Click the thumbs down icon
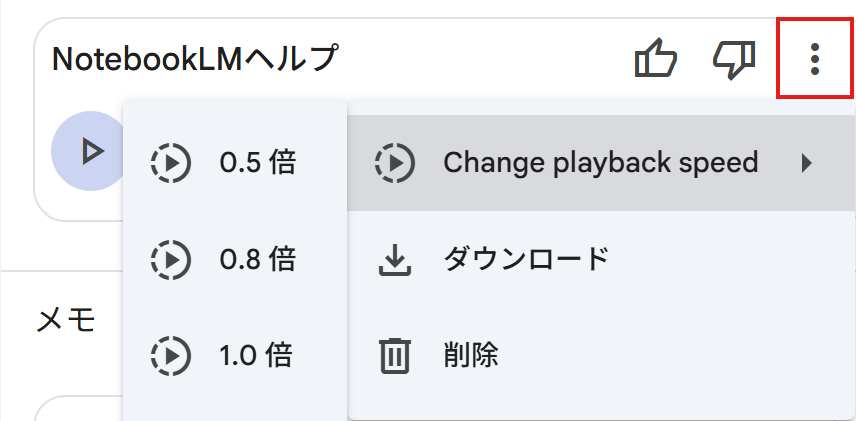The image size is (856, 421). pyautogui.click(x=734, y=60)
